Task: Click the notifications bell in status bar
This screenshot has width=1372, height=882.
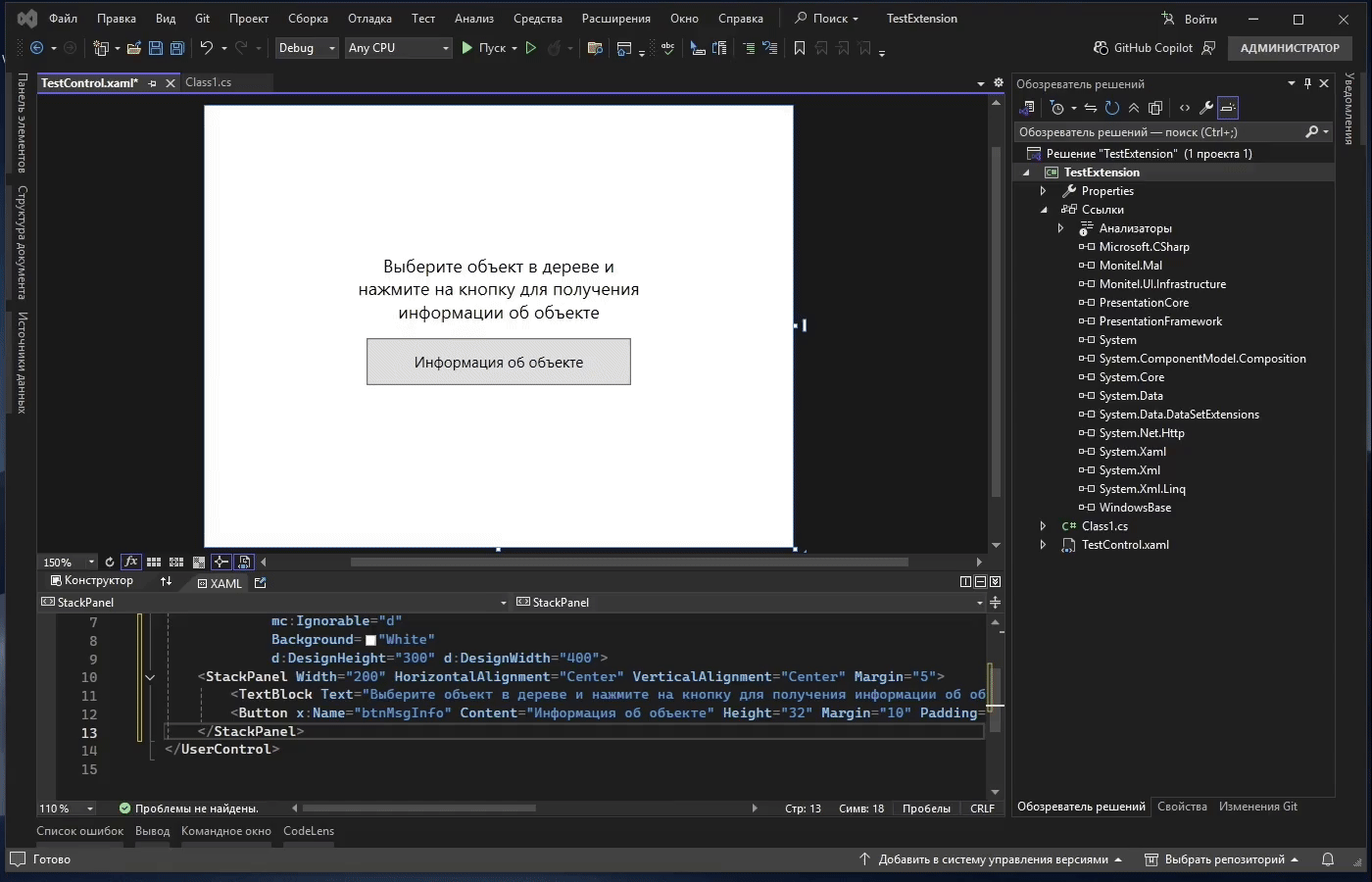Action: point(1328,859)
